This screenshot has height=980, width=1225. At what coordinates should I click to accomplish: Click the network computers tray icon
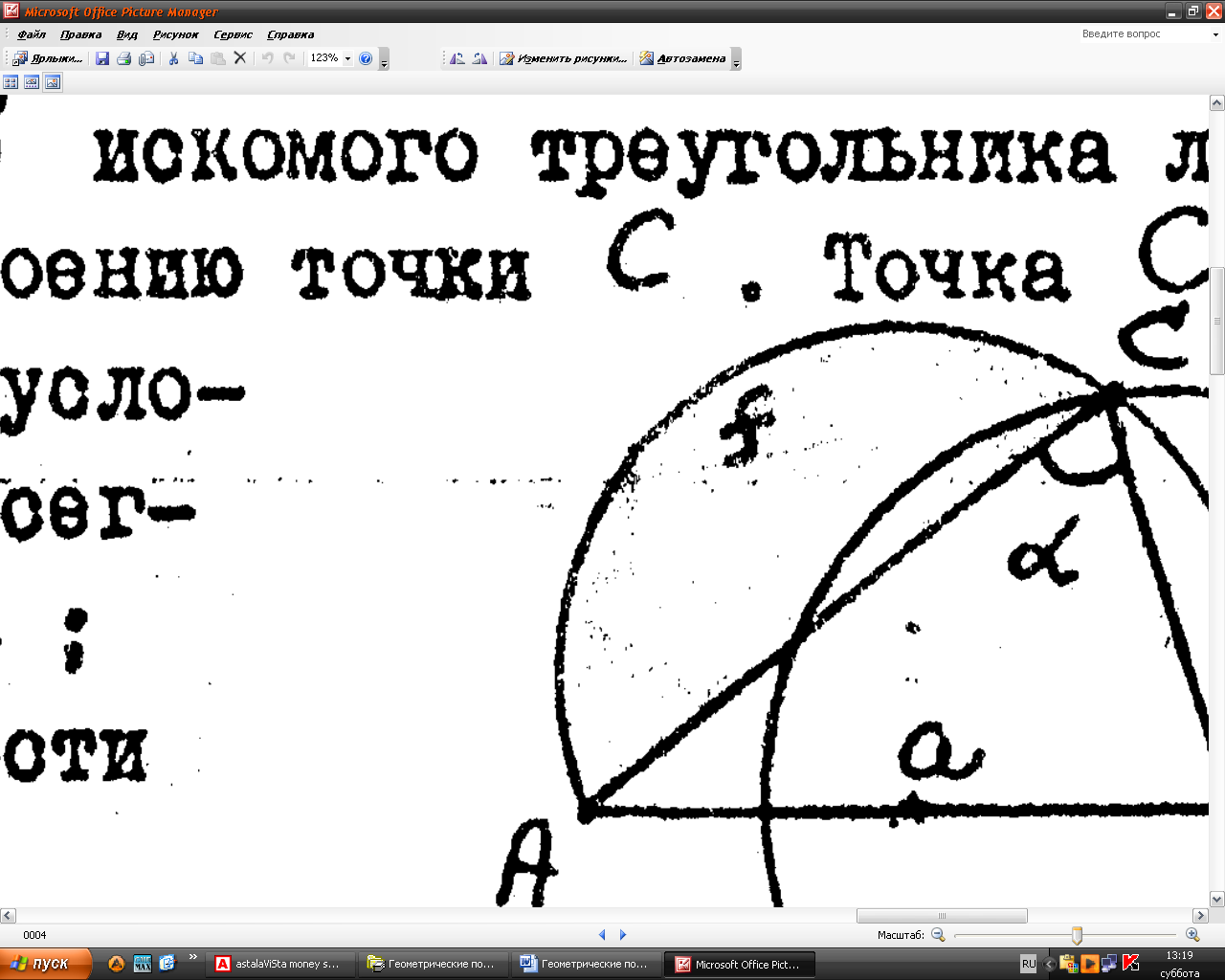[1109, 964]
